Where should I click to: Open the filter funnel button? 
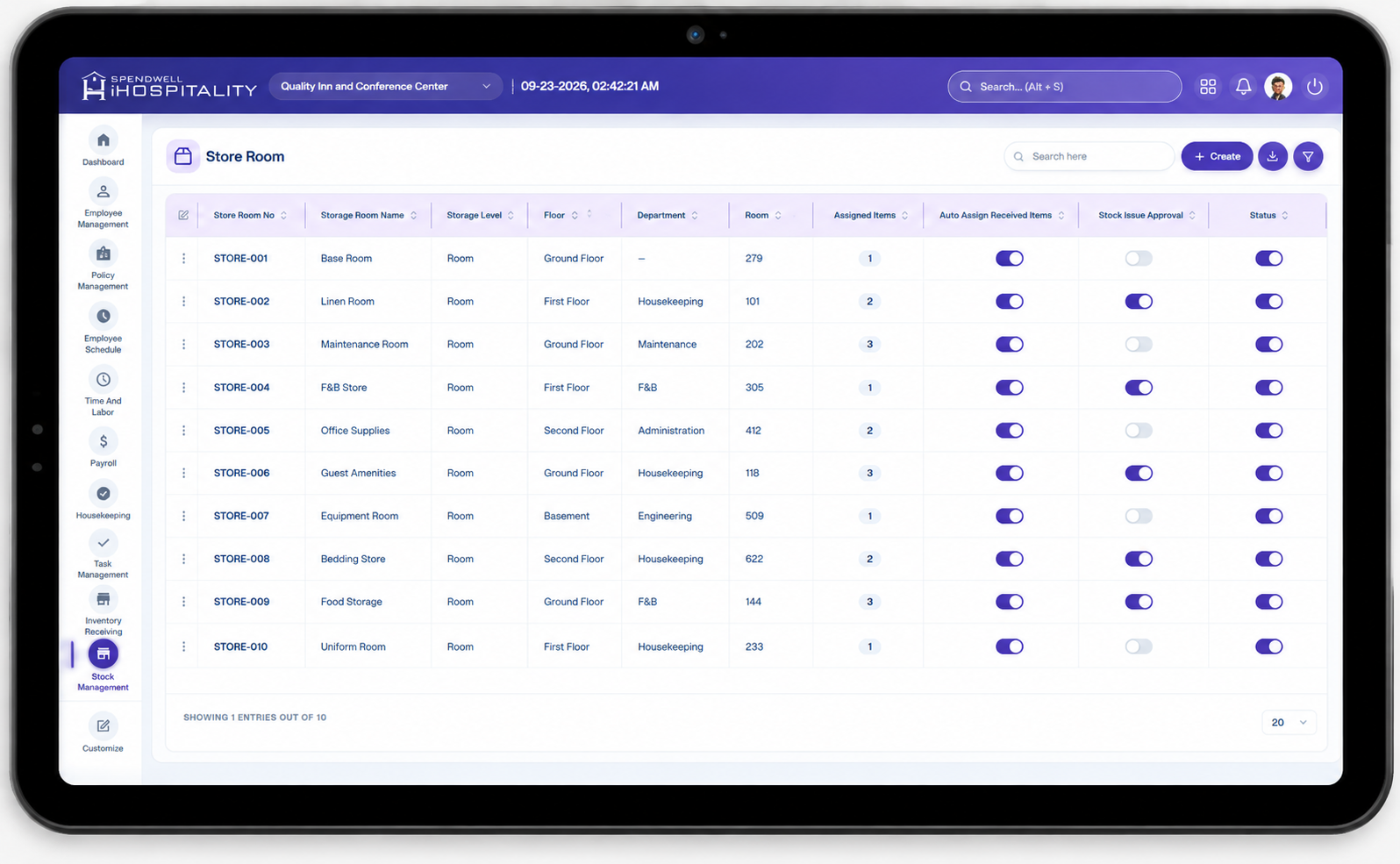point(1308,156)
